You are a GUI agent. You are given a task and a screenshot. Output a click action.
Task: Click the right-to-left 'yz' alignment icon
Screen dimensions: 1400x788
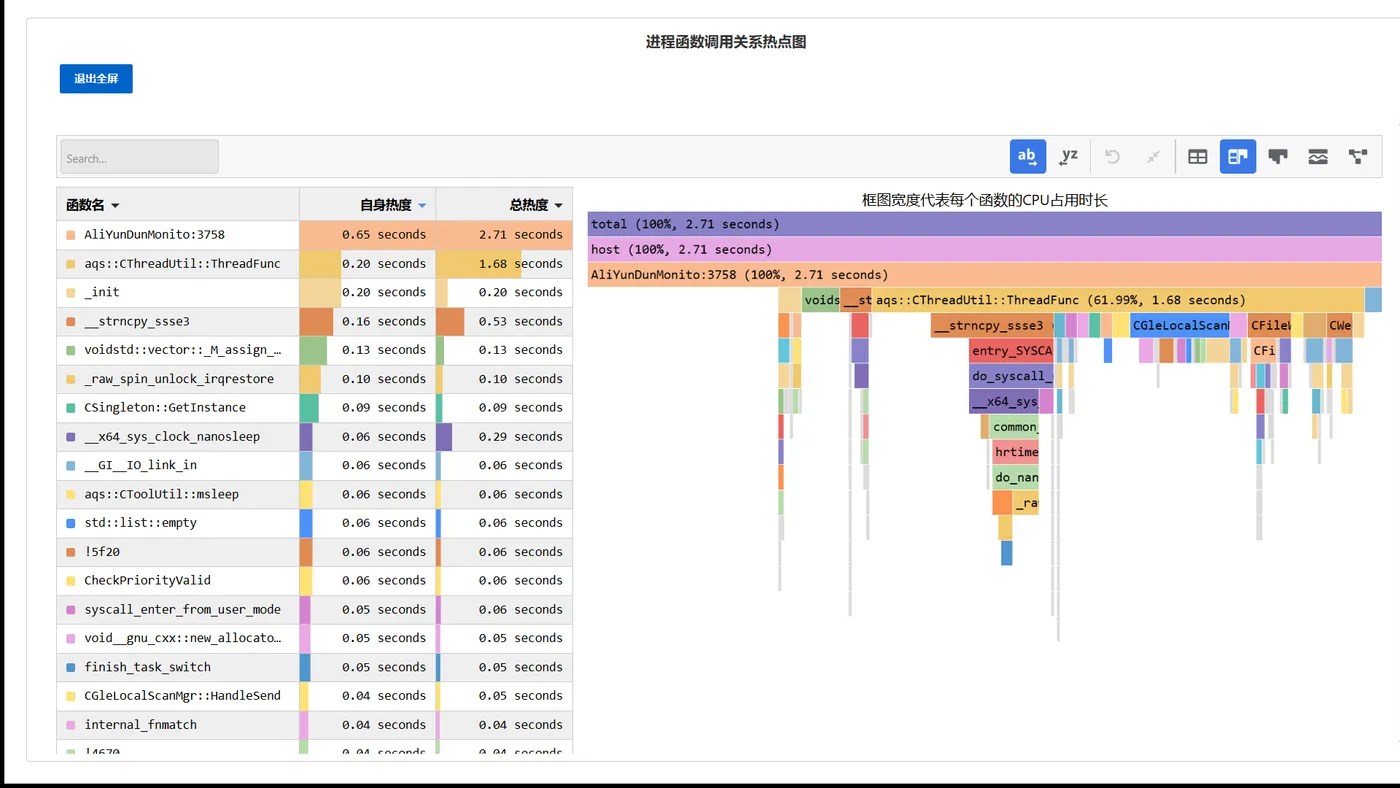(1069, 156)
